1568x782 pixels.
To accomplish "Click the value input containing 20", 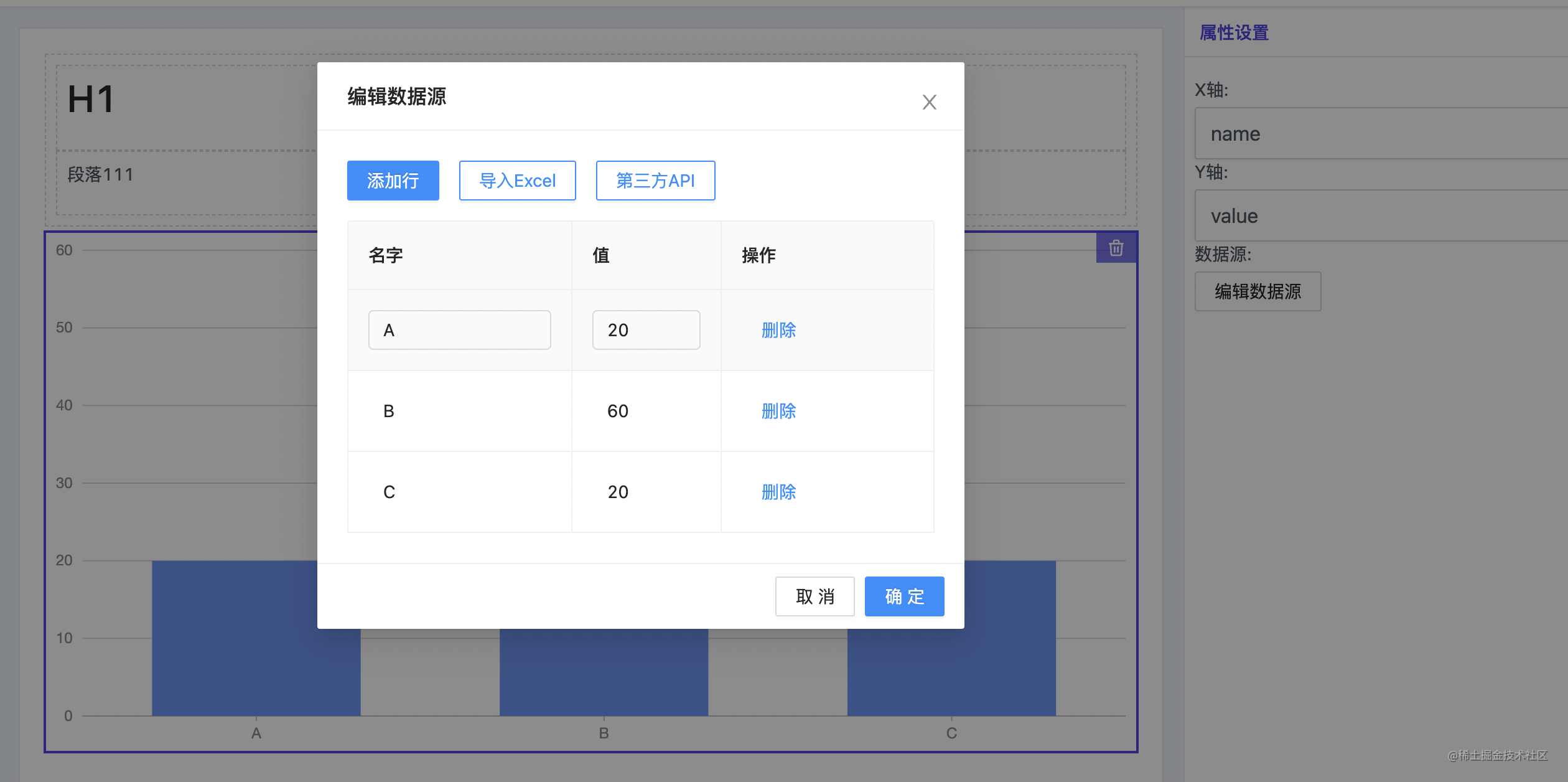I will (646, 330).
